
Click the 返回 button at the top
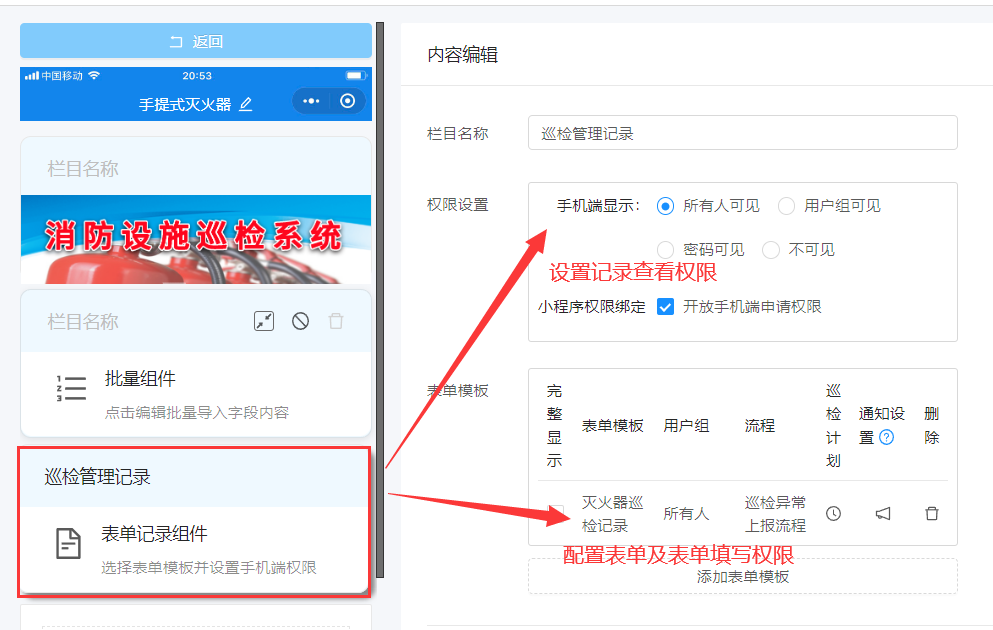point(195,40)
